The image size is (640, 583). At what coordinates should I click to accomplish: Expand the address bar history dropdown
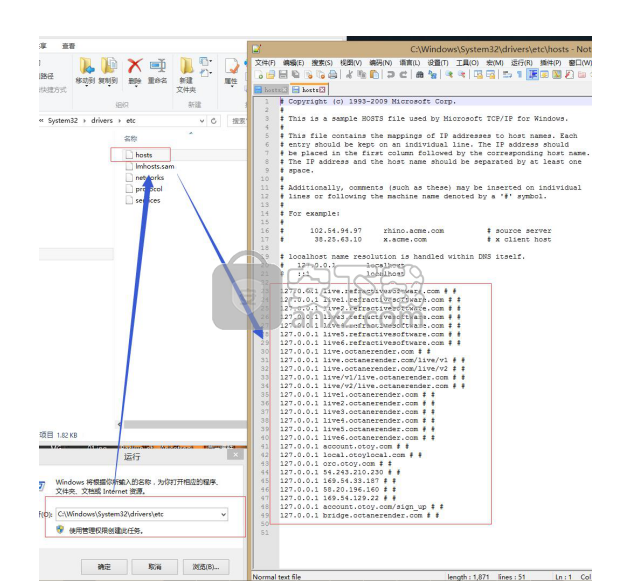point(202,121)
